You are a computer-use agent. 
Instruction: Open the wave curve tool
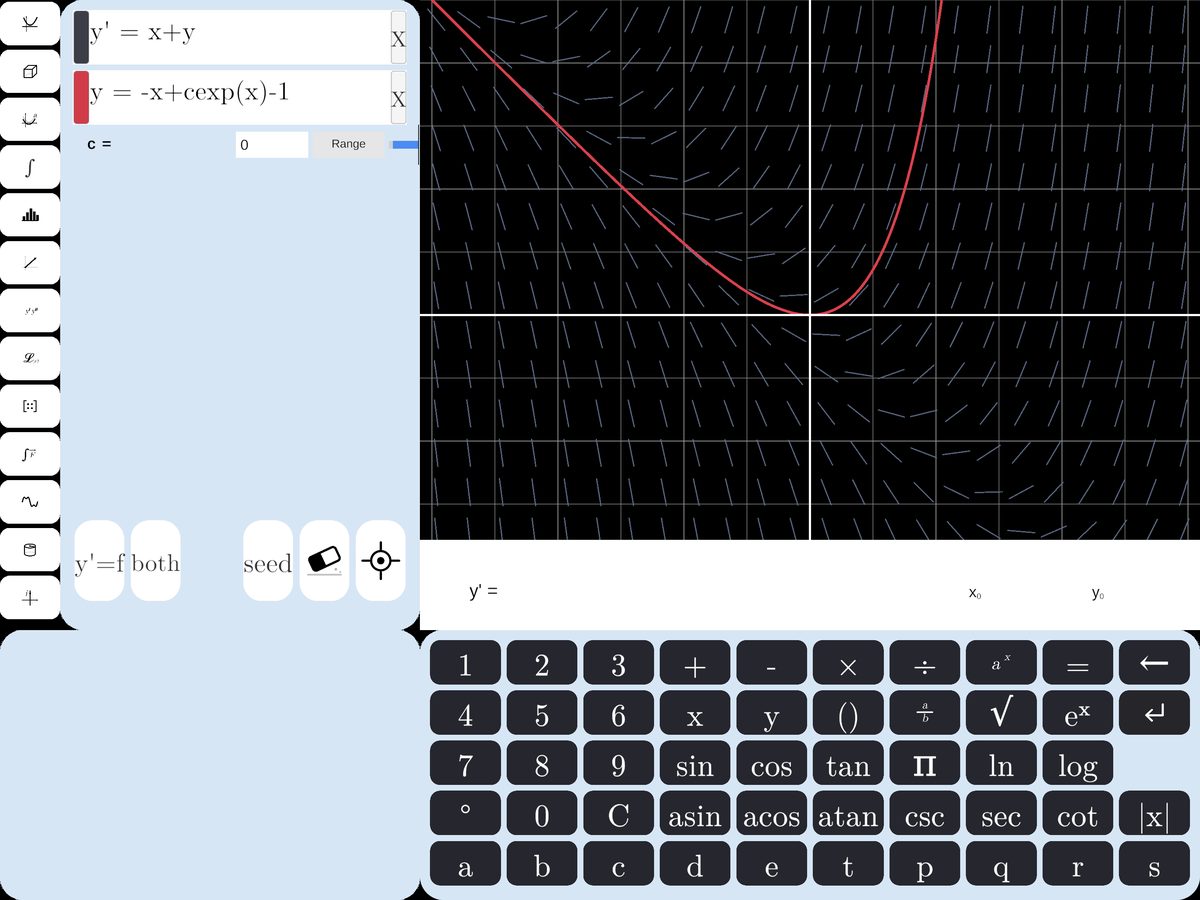(30, 502)
